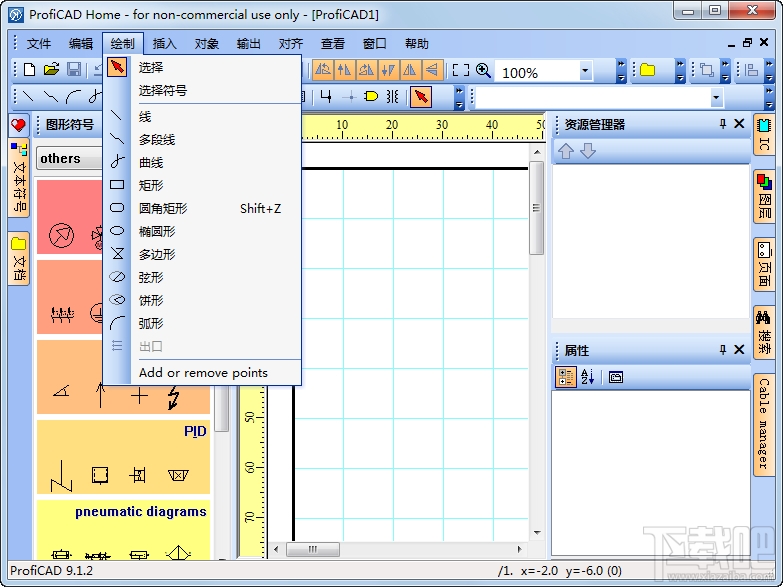
Task: Click the New document icon
Action: pos(29,69)
